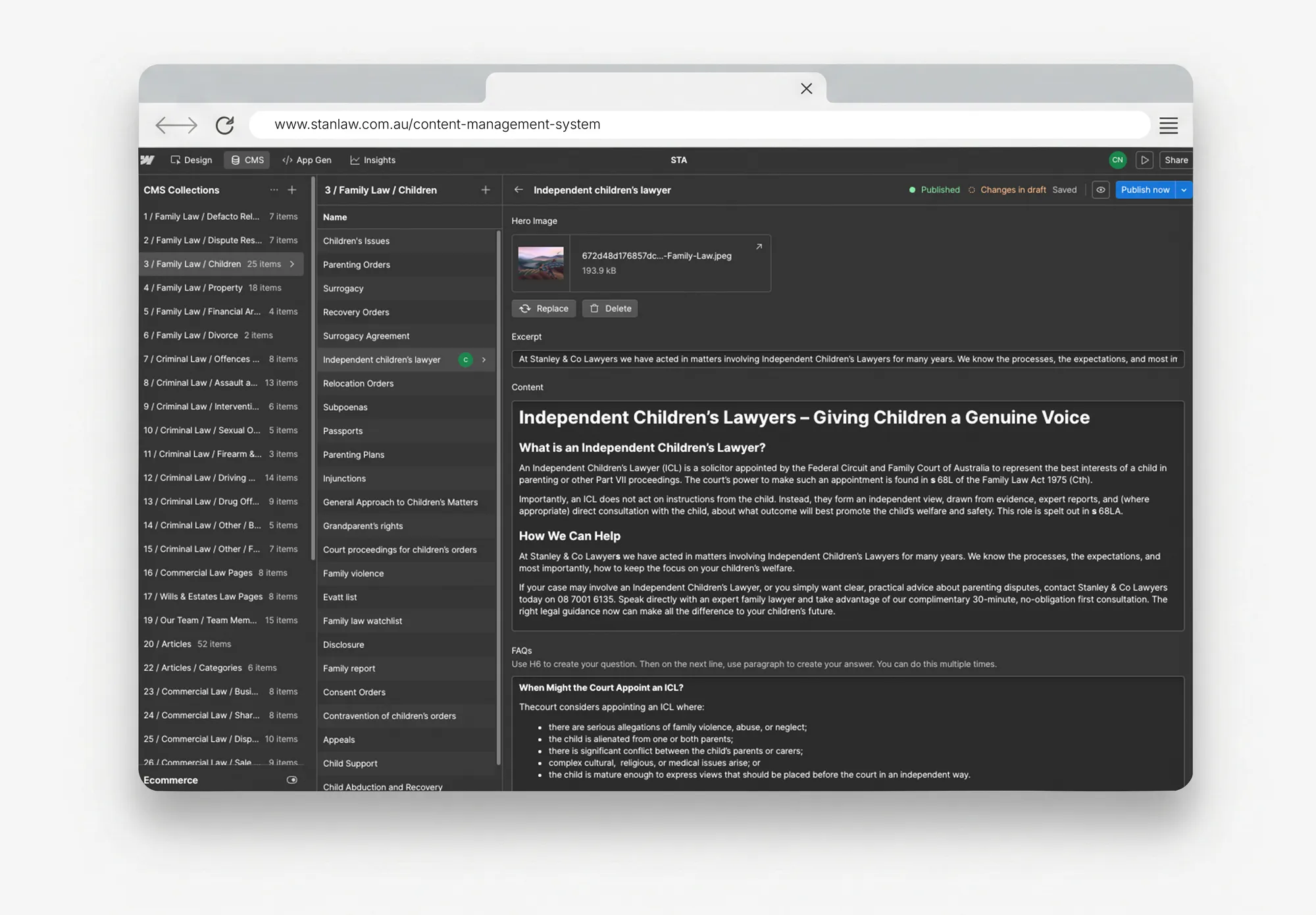Close the browser tab
This screenshot has height=915, width=1316.
pos(806,88)
